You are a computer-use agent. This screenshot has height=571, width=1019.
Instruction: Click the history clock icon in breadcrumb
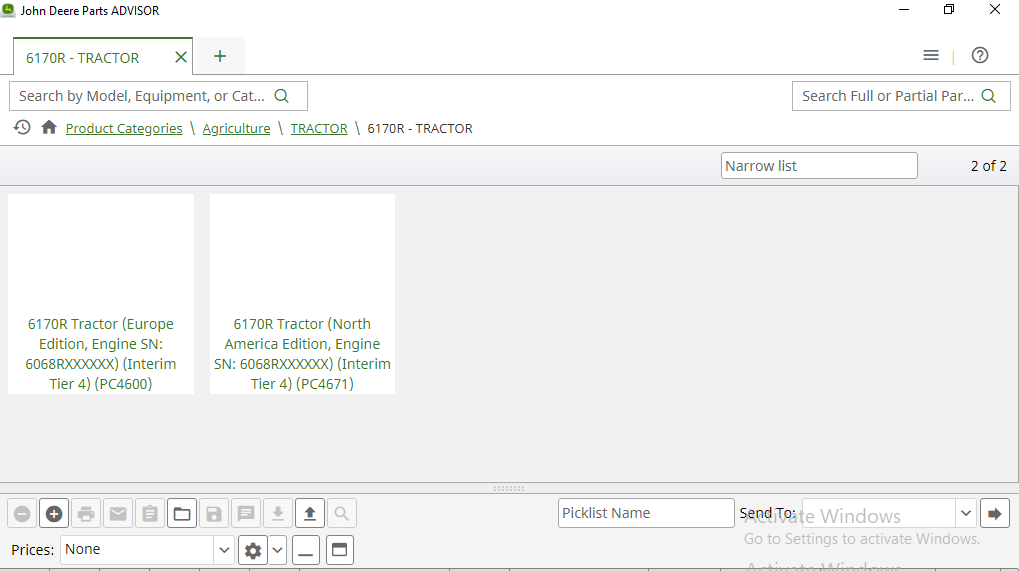22,128
